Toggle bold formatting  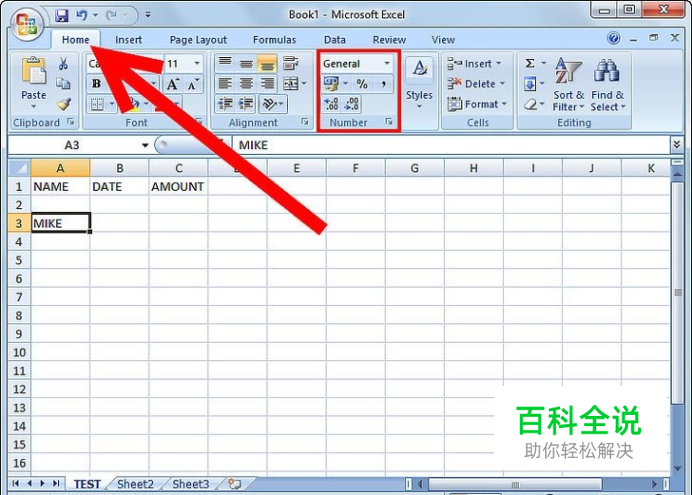[96, 83]
